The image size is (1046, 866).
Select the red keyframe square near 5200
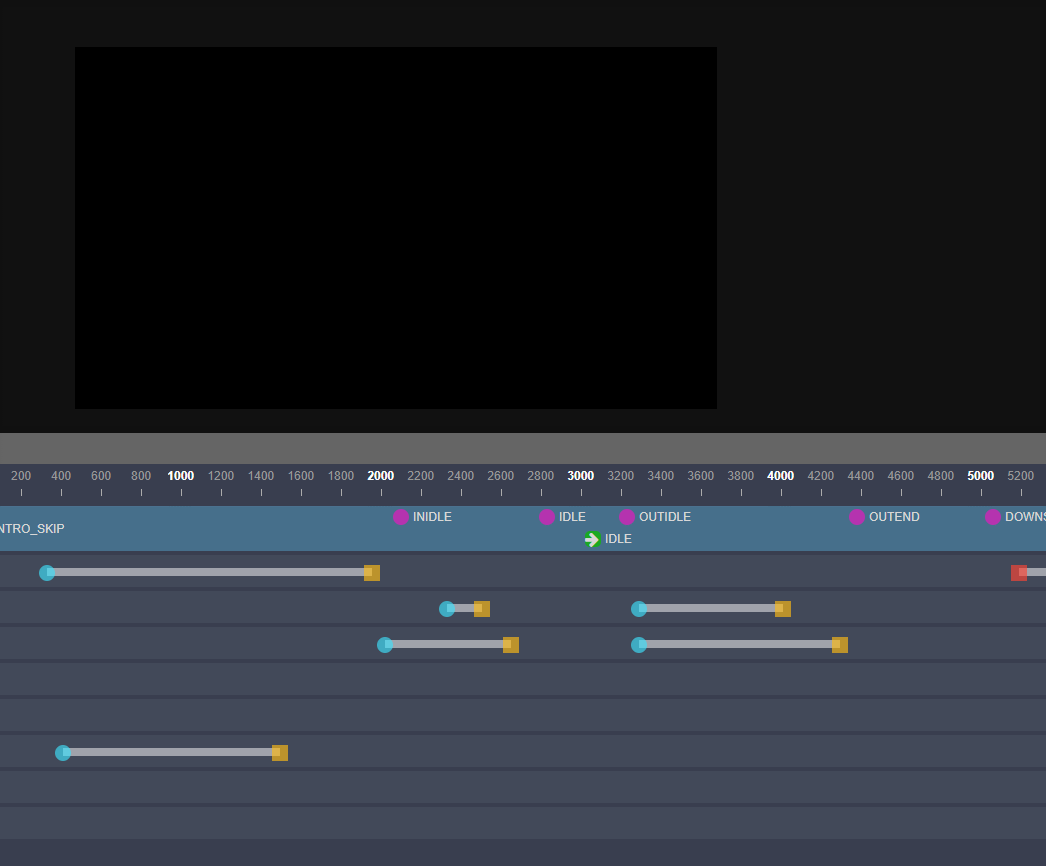pos(1019,572)
